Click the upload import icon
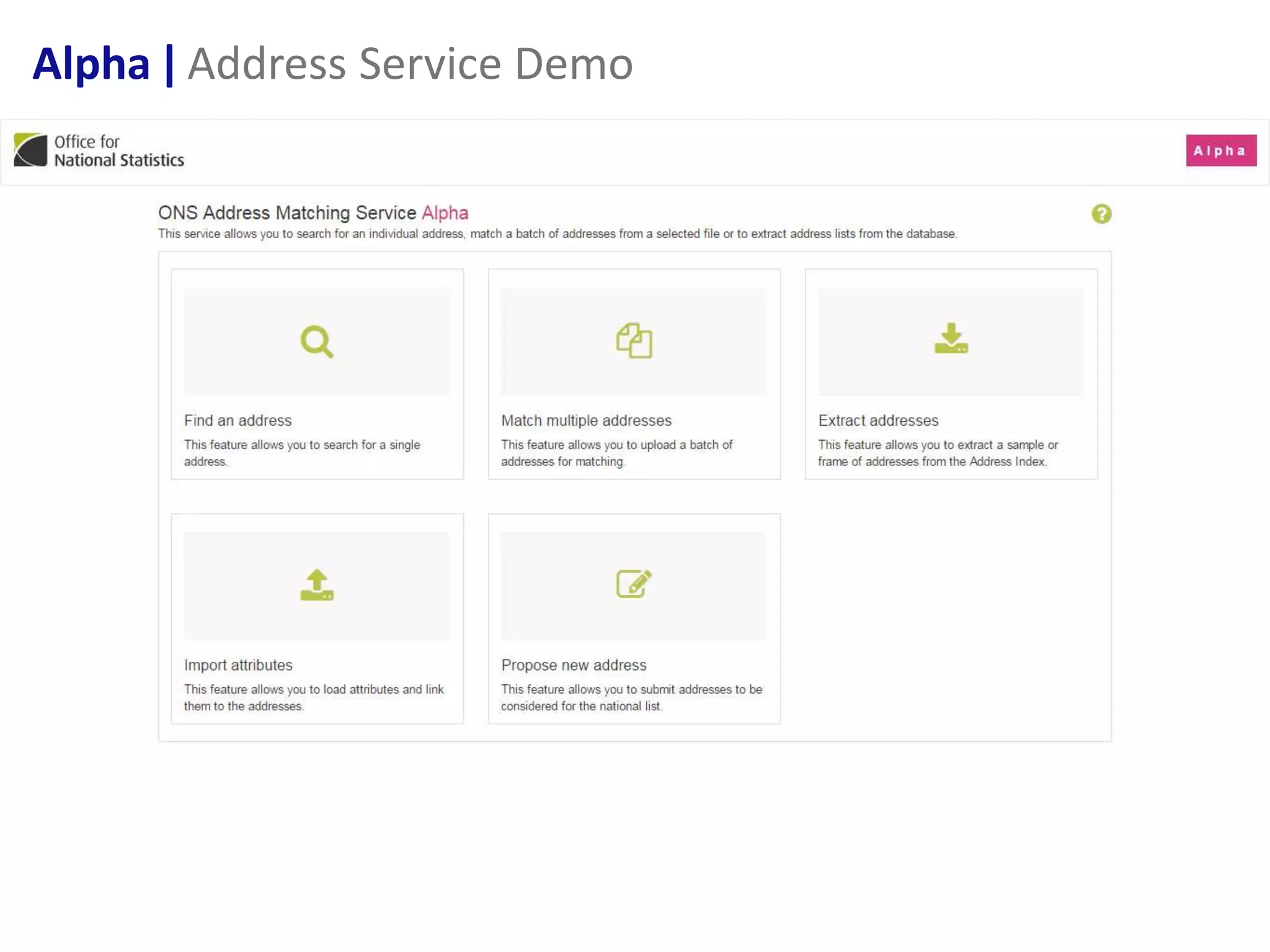Screen dimensions: 1270x952 point(317,585)
